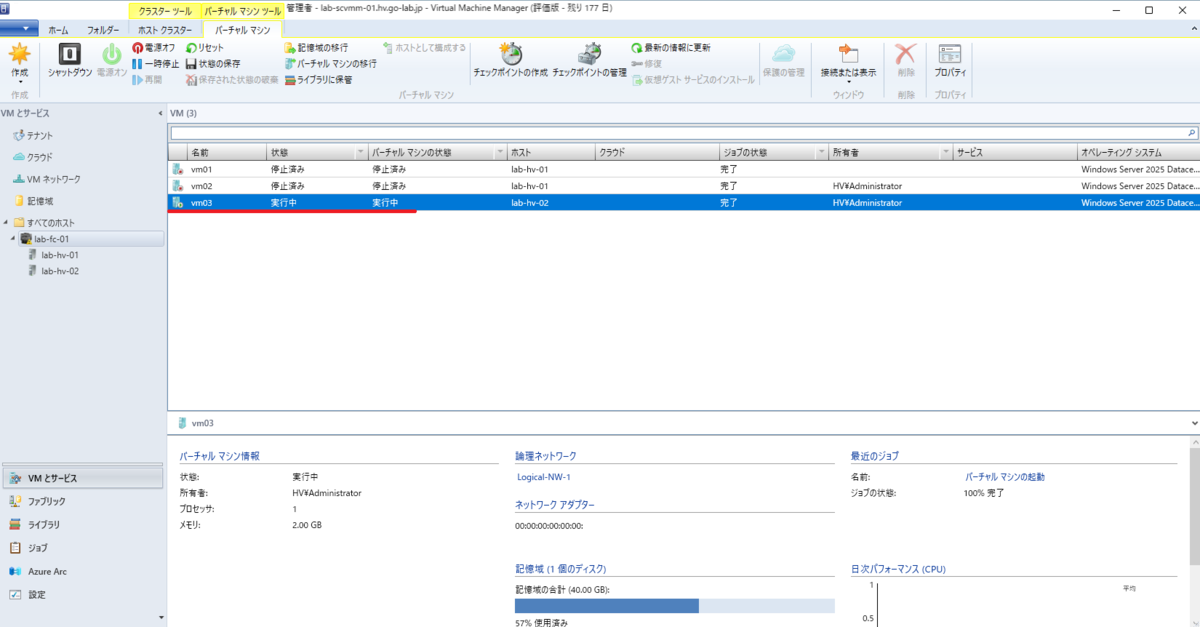Click vm01's lab-hv-01 host cell
Viewport: 1200px width, 627px height.
(x=529, y=169)
